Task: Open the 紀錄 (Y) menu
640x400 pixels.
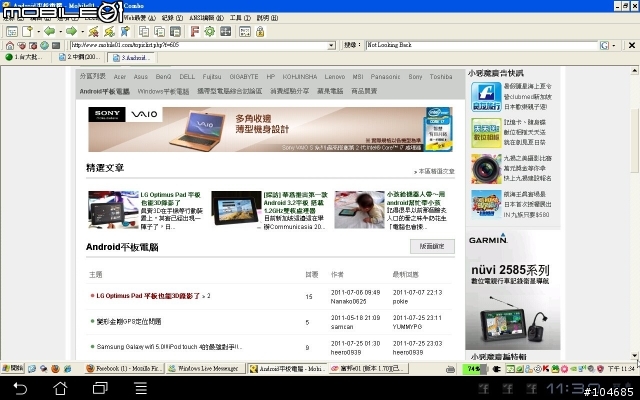Action: pyautogui.click(x=172, y=18)
